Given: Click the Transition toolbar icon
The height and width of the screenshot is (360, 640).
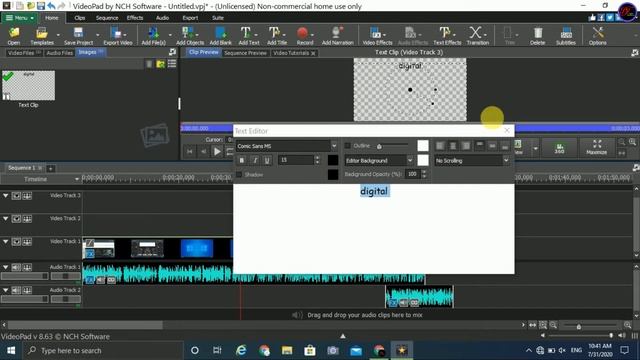Looking at the screenshot, I should click(x=478, y=36).
